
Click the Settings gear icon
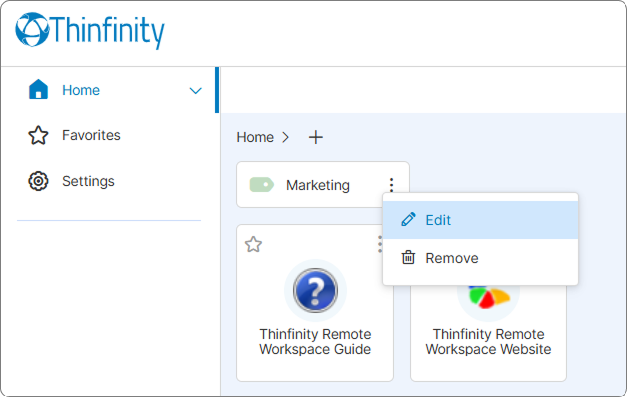[38, 181]
